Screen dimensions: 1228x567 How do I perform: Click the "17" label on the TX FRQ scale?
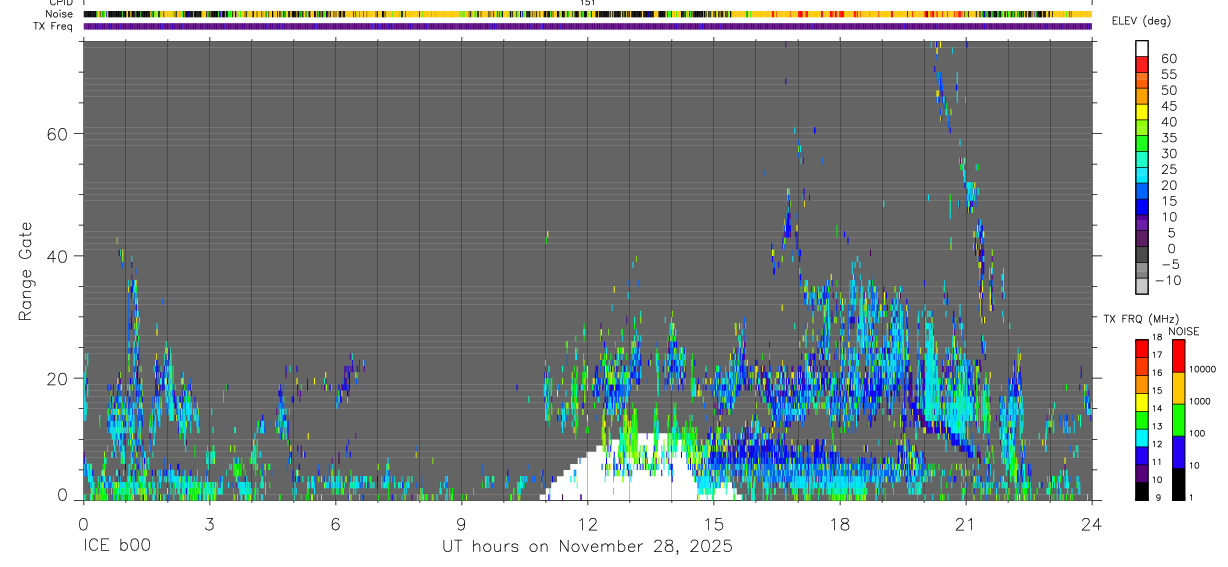pos(1156,355)
